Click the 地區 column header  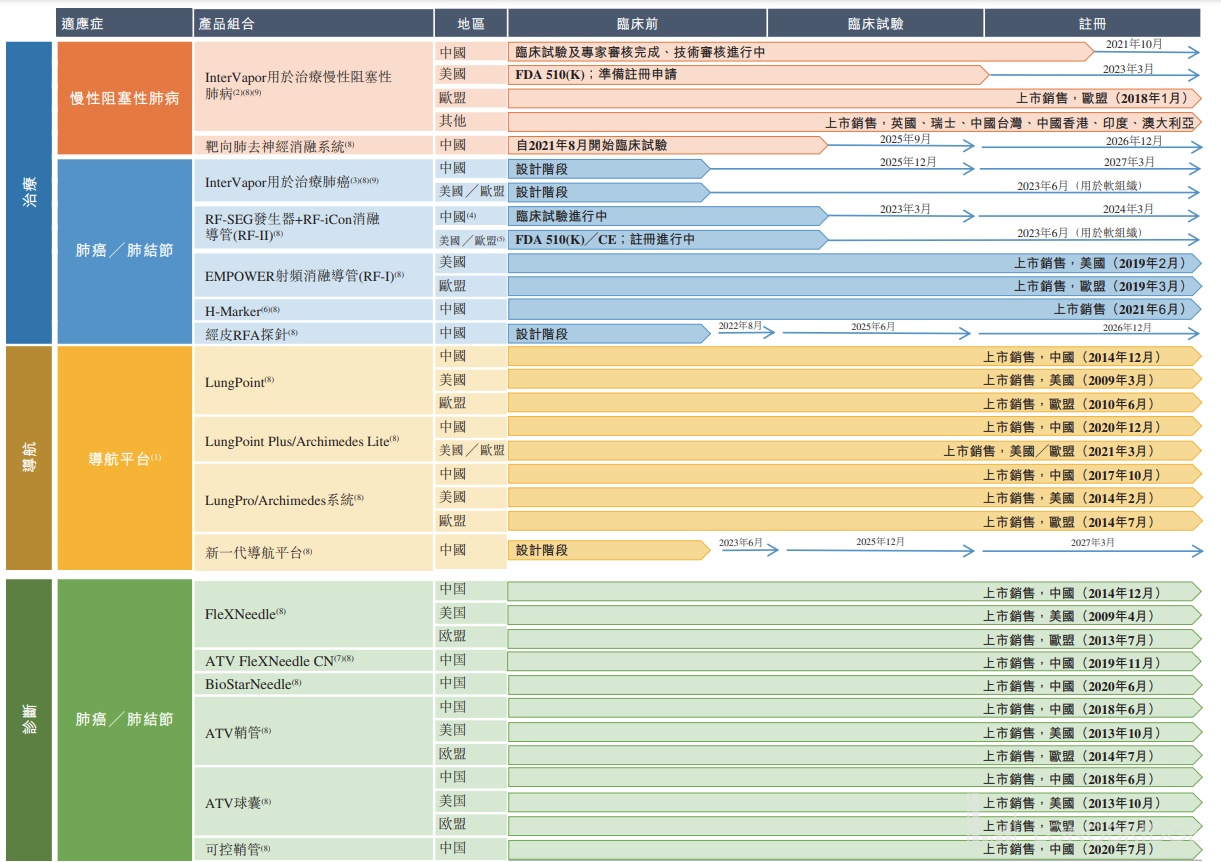[470, 23]
